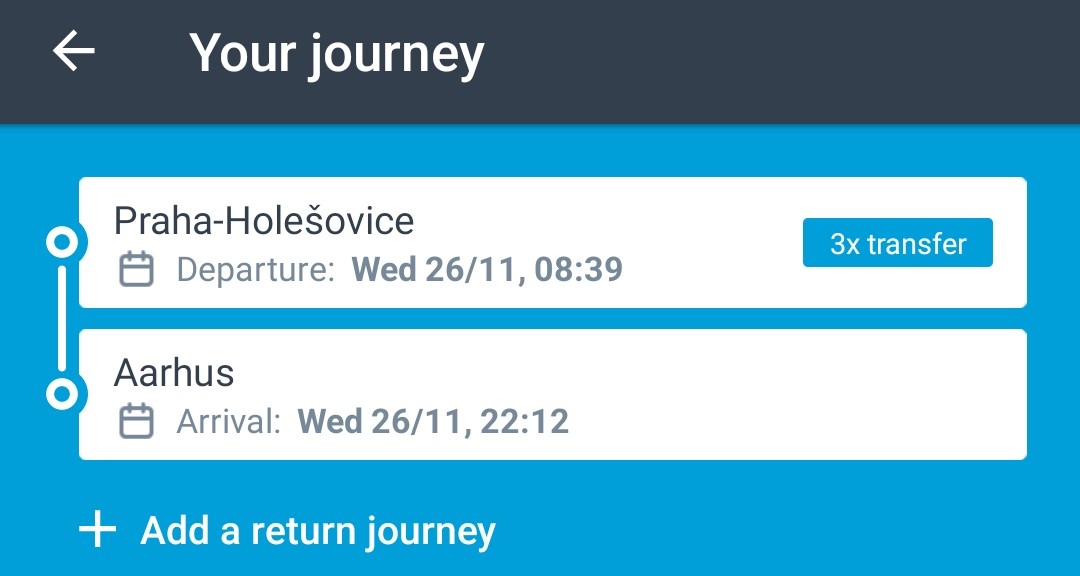Tap the plus icon for return journey
Screen dimensions: 1080x576
click(97, 530)
